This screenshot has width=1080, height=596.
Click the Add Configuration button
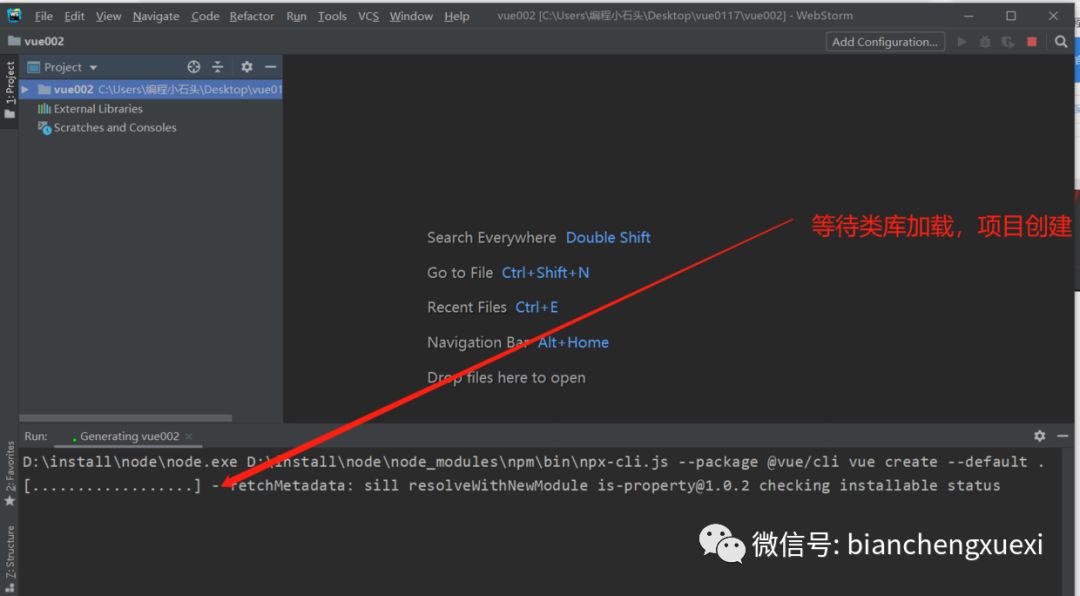tap(884, 42)
